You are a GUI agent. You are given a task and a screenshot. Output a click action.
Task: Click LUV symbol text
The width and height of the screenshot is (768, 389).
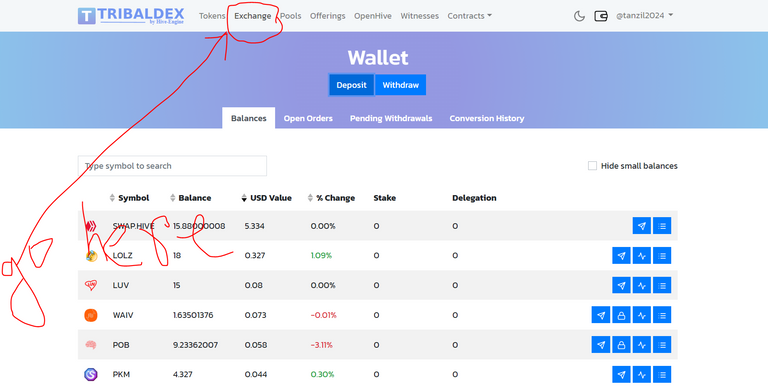[x=120, y=285]
